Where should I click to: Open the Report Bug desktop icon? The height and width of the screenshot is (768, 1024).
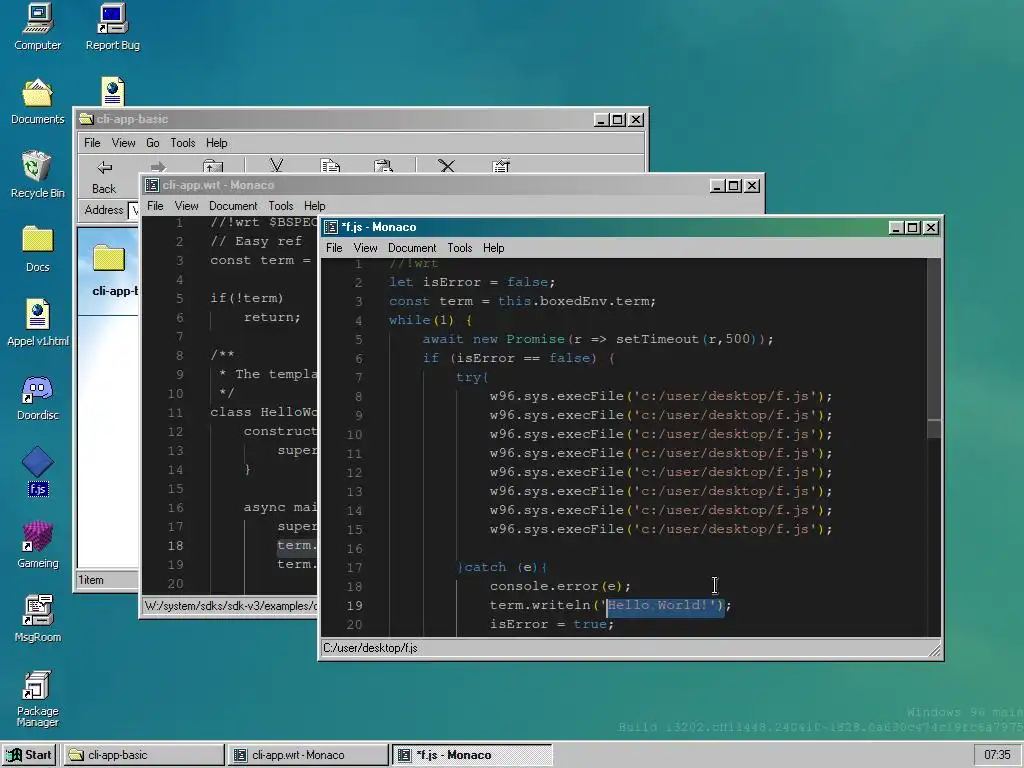(x=112, y=27)
